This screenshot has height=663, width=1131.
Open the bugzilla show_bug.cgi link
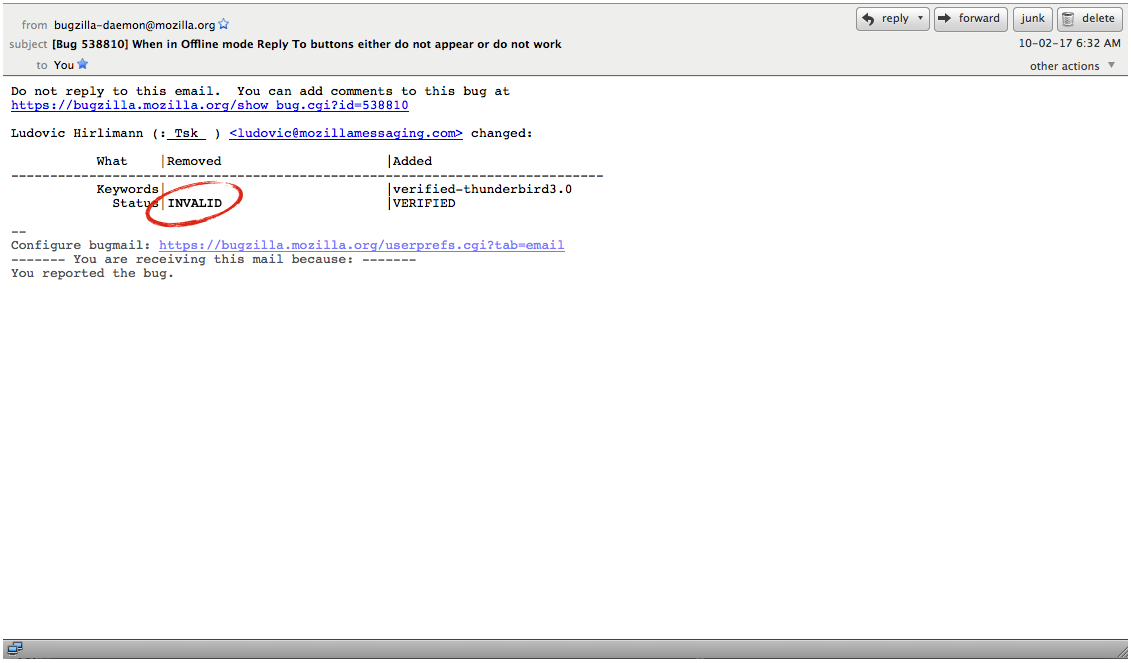tap(209, 105)
